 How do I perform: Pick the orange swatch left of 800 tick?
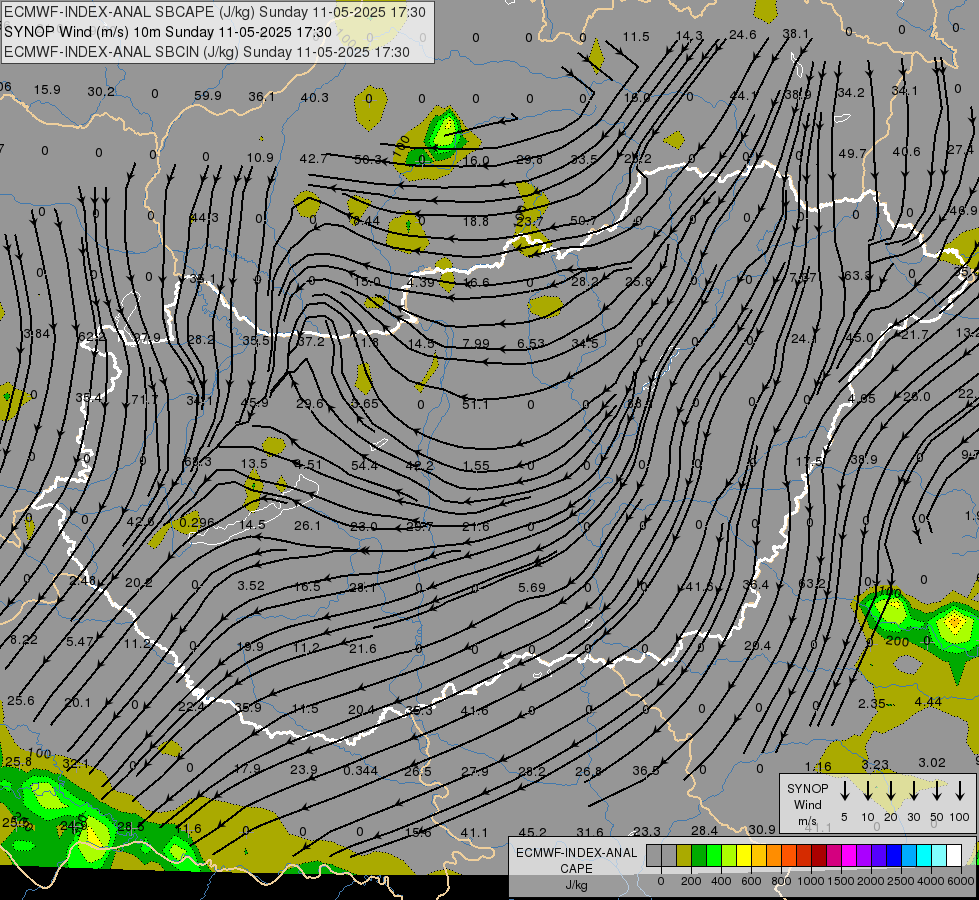pyautogui.click(x=774, y=855)
